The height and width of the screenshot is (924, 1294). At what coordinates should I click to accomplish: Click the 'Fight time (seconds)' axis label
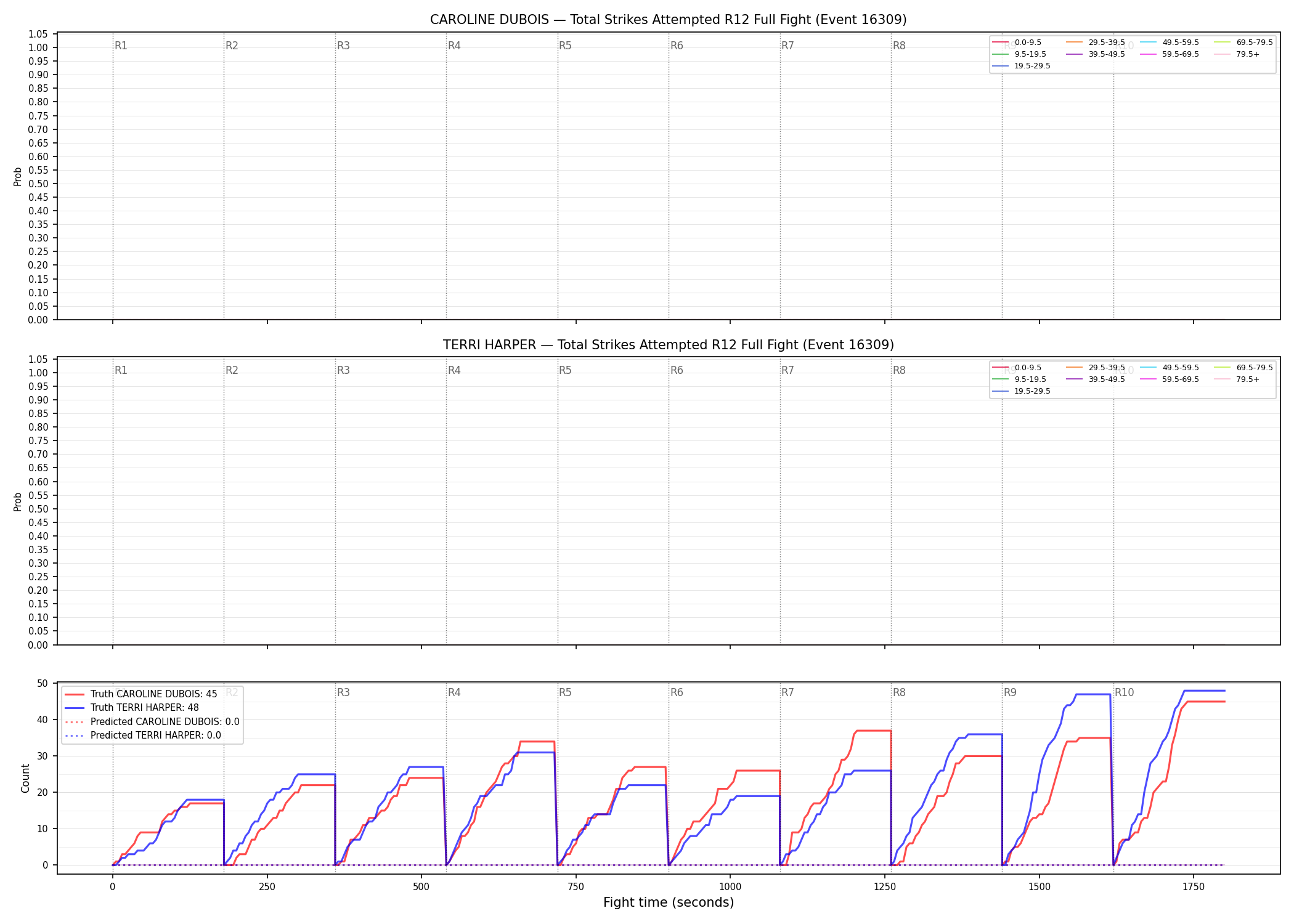668,902
